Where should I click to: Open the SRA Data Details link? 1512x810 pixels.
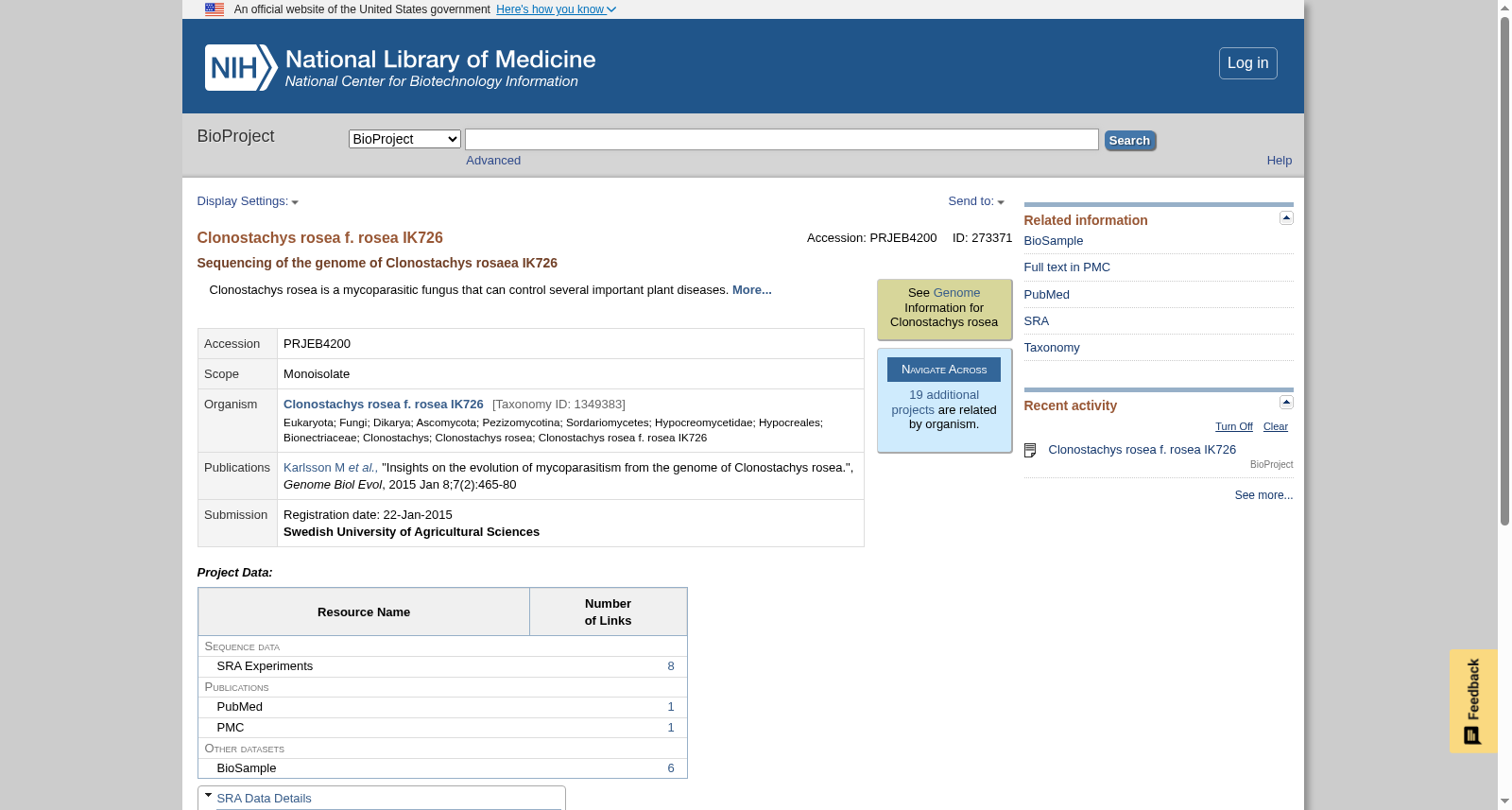coord(264,799)
